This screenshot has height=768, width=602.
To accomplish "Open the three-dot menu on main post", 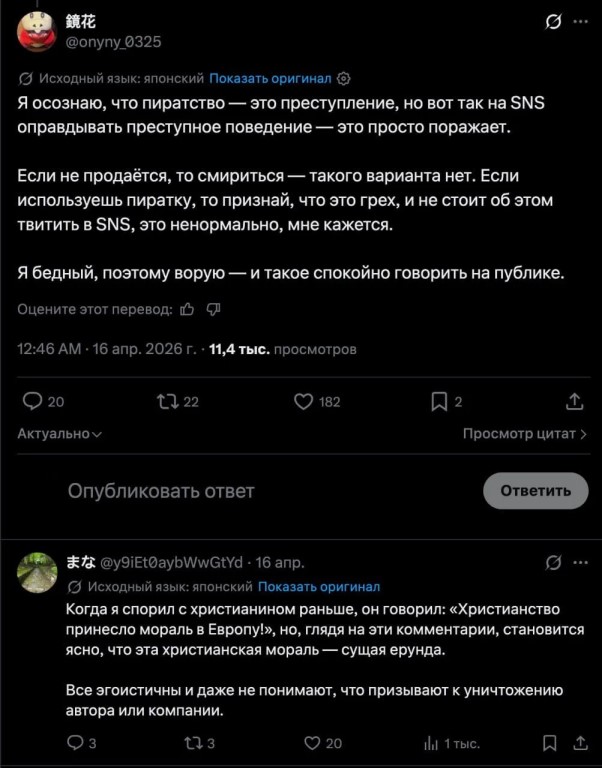I will (580, 23).
